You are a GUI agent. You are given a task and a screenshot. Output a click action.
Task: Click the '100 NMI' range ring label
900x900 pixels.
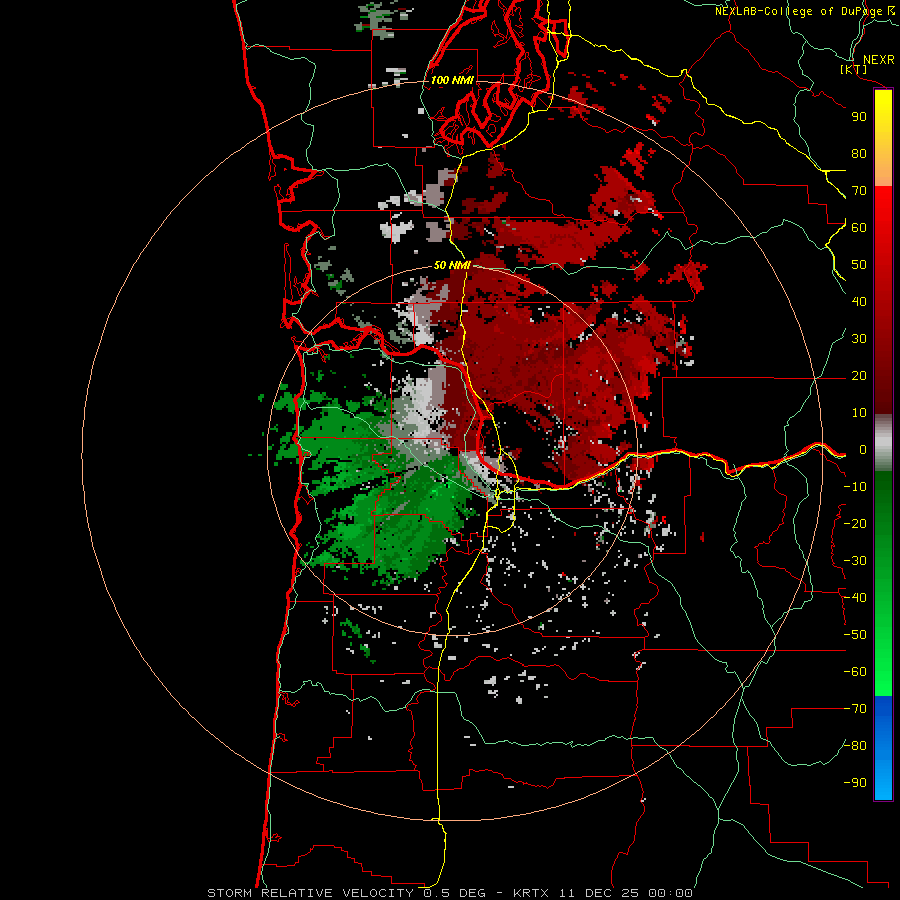click(452, 80)
